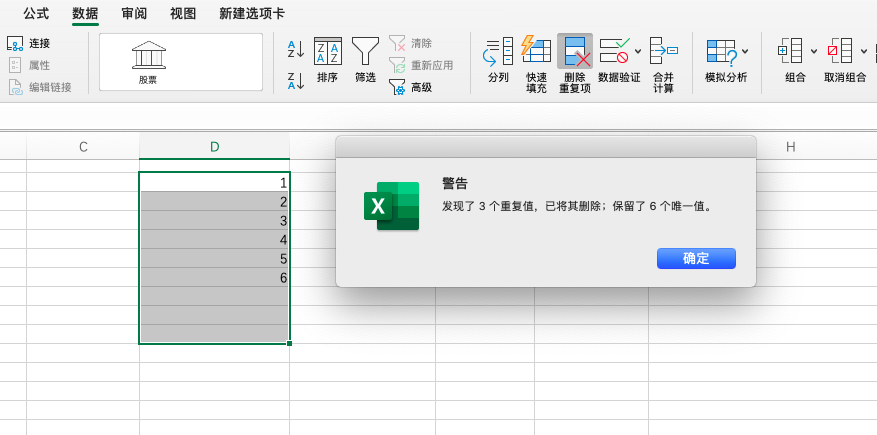Sort ascending A to Z

point(296,49)
